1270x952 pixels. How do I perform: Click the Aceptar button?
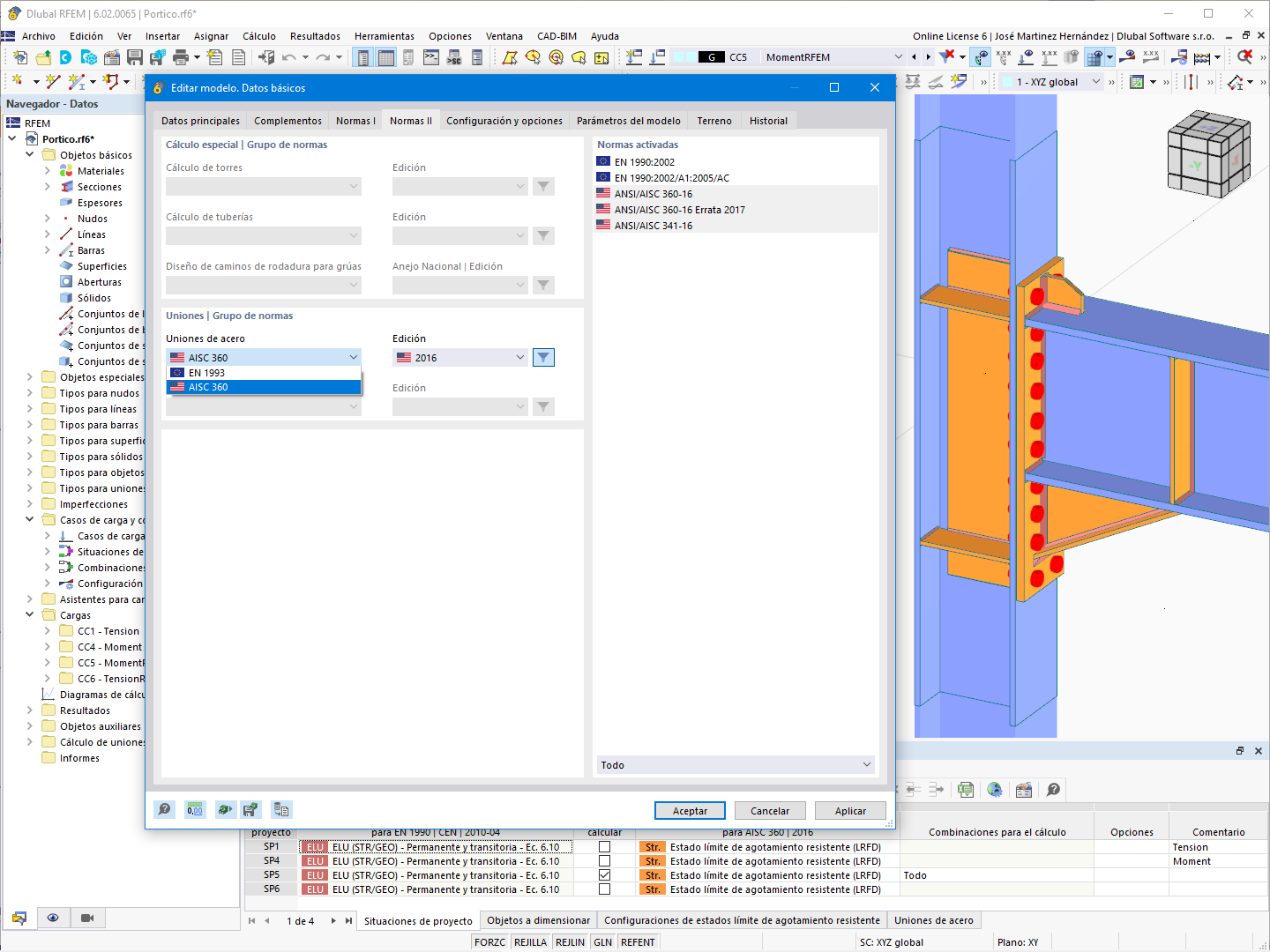click(x=690, y=811)
